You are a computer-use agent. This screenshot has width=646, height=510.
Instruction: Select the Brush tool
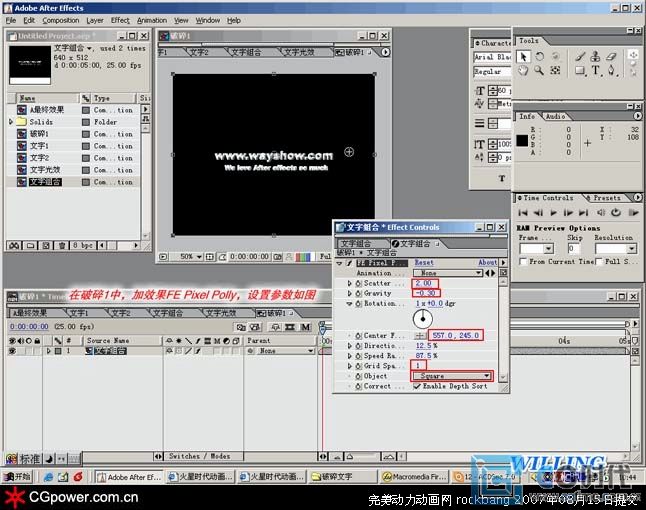580,57
